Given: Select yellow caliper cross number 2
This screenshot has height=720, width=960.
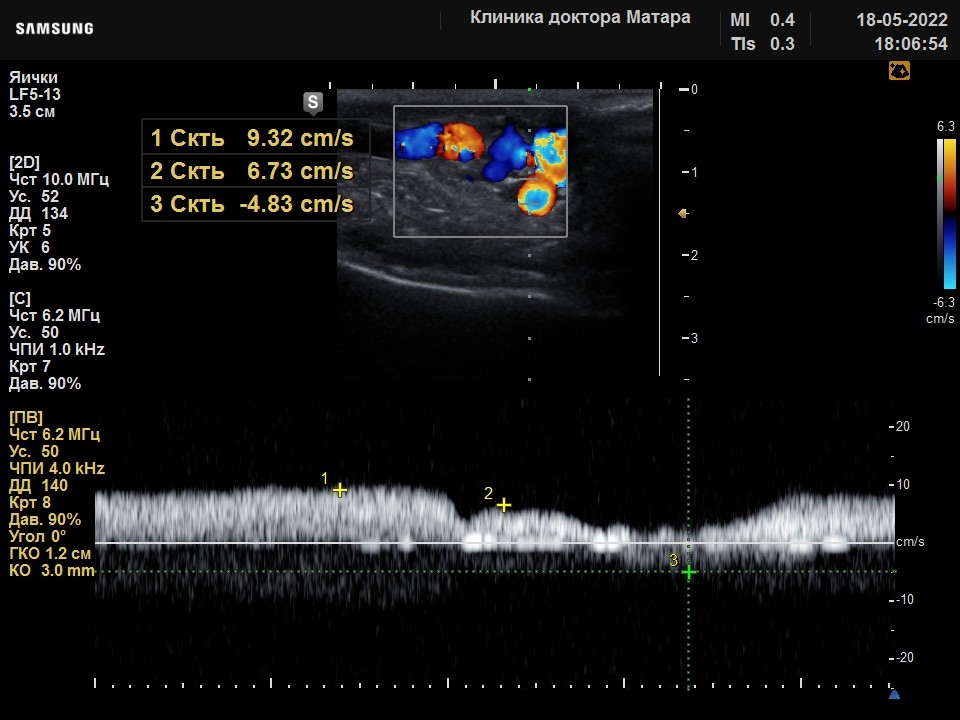Looking at the screenshot, I should tap(504, 505).
